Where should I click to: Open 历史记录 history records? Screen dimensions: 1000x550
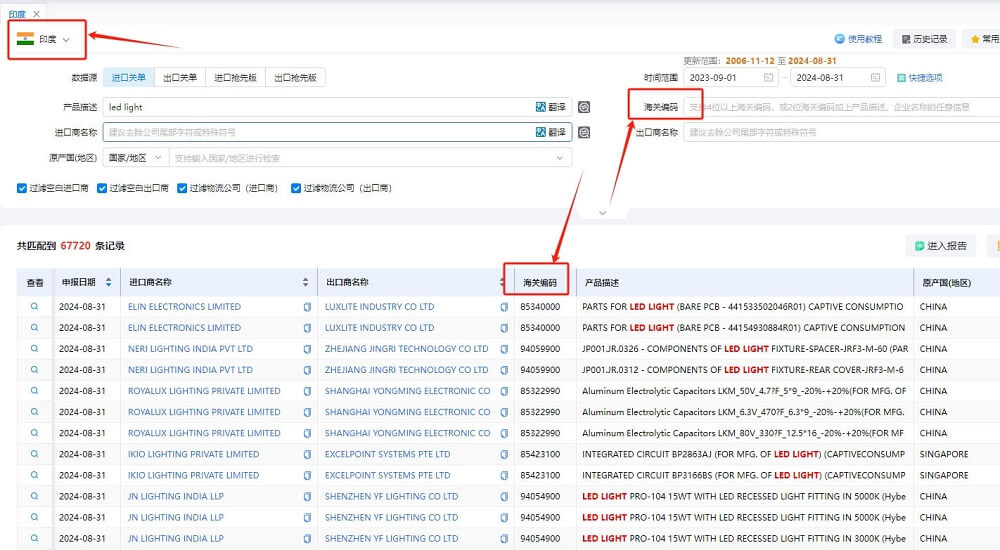(x=923, y=39)
